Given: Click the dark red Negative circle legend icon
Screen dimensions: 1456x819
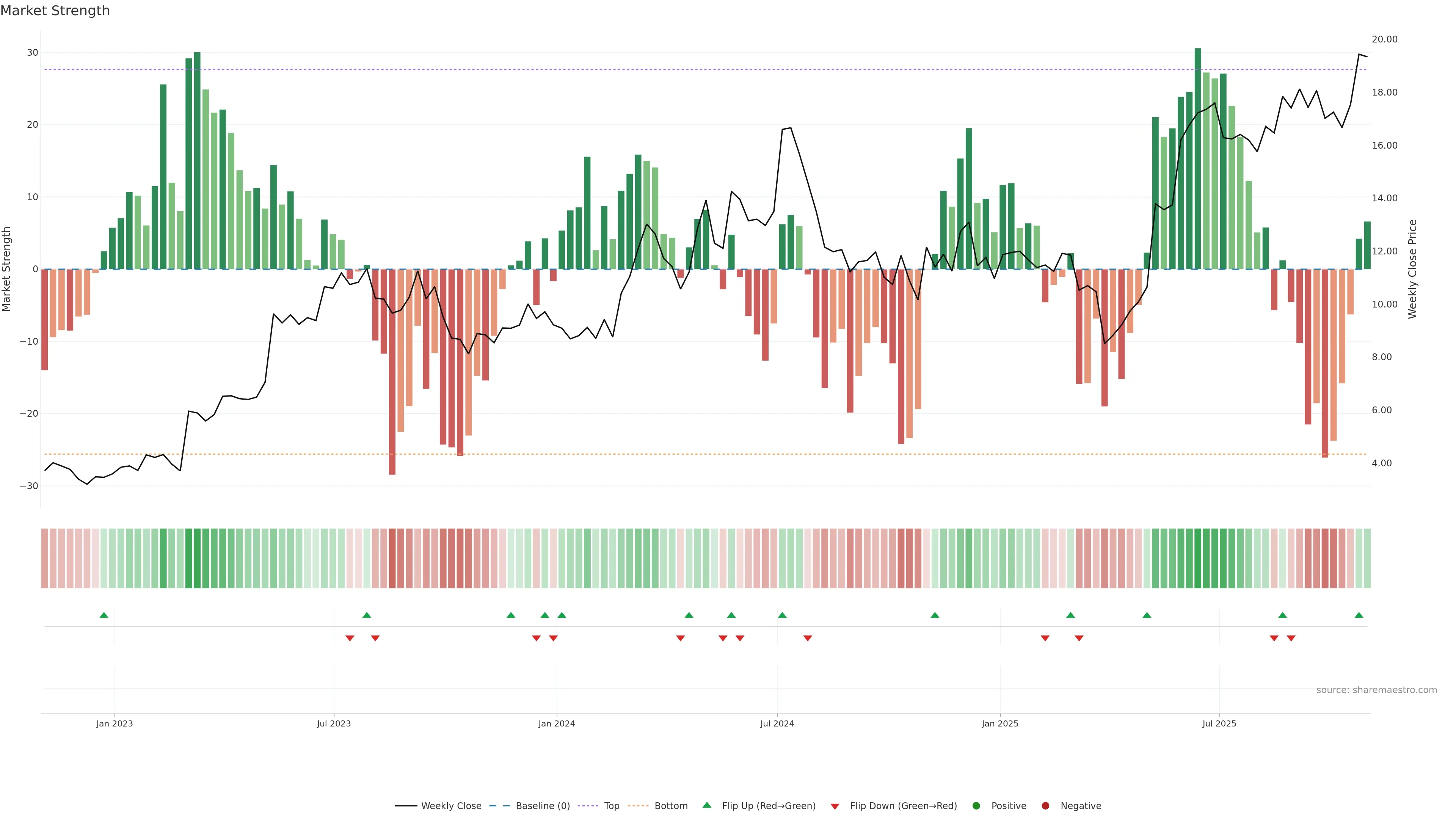Looking at the screenshot, I should 1045,806.
